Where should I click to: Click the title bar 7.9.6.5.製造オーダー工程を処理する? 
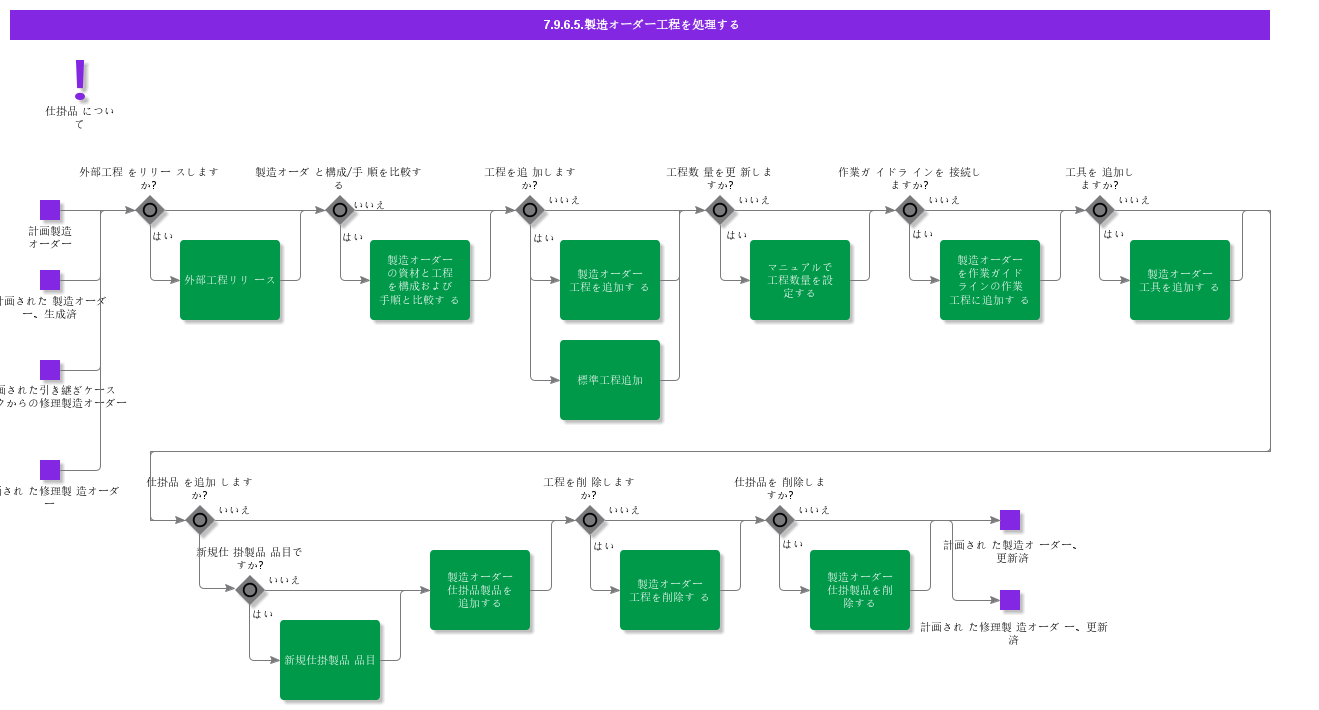(x=640, y=25)
